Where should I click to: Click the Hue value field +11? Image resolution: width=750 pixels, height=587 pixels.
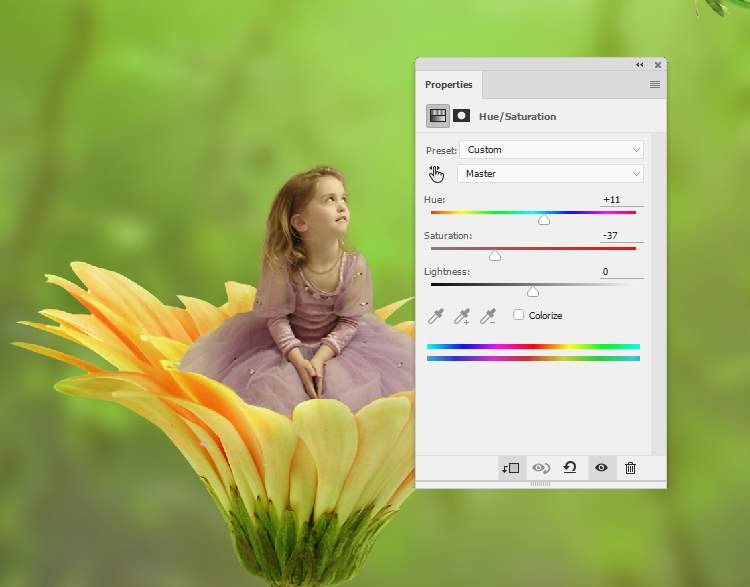(x=621, y=200)
